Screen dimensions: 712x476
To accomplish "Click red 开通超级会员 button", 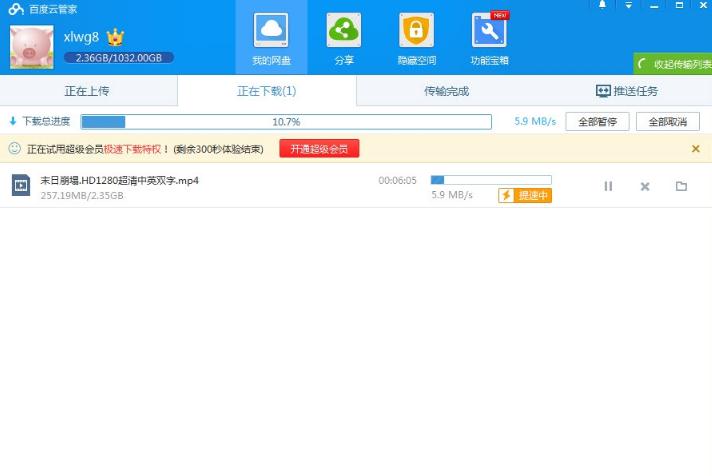I will 319,149.
